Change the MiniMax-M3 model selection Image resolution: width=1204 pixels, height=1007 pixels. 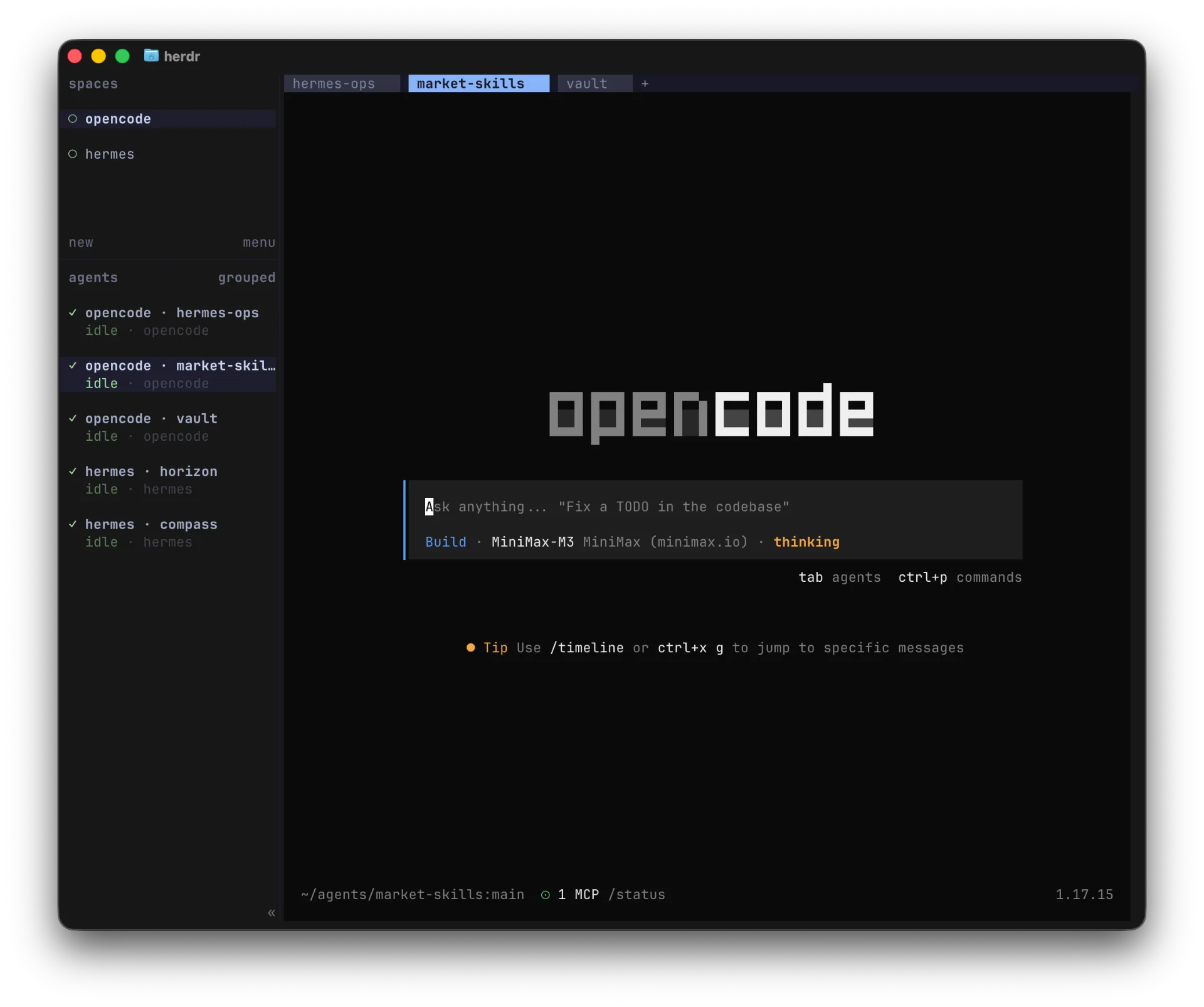(x=532, y=542)
